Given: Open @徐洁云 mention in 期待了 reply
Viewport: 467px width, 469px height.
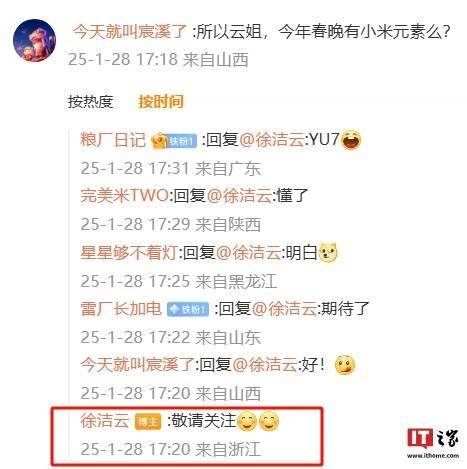Looking at the screenshot, I should pos(284,309).
